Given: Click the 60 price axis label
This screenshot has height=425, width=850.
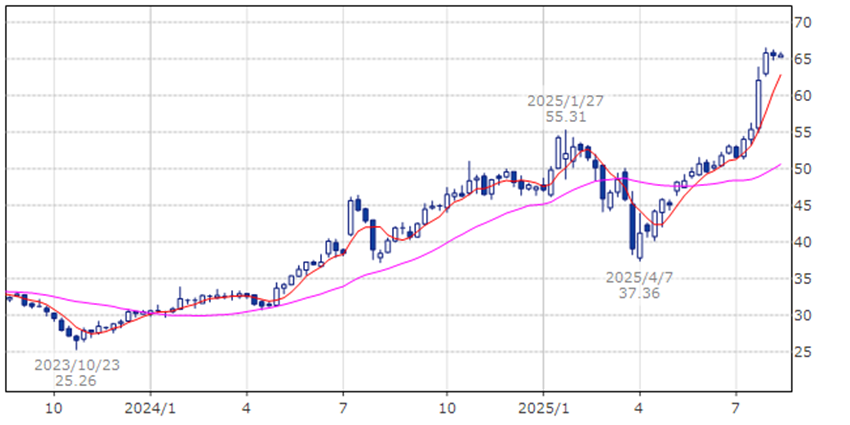Looking at the screenshot, I should [801, 96].
